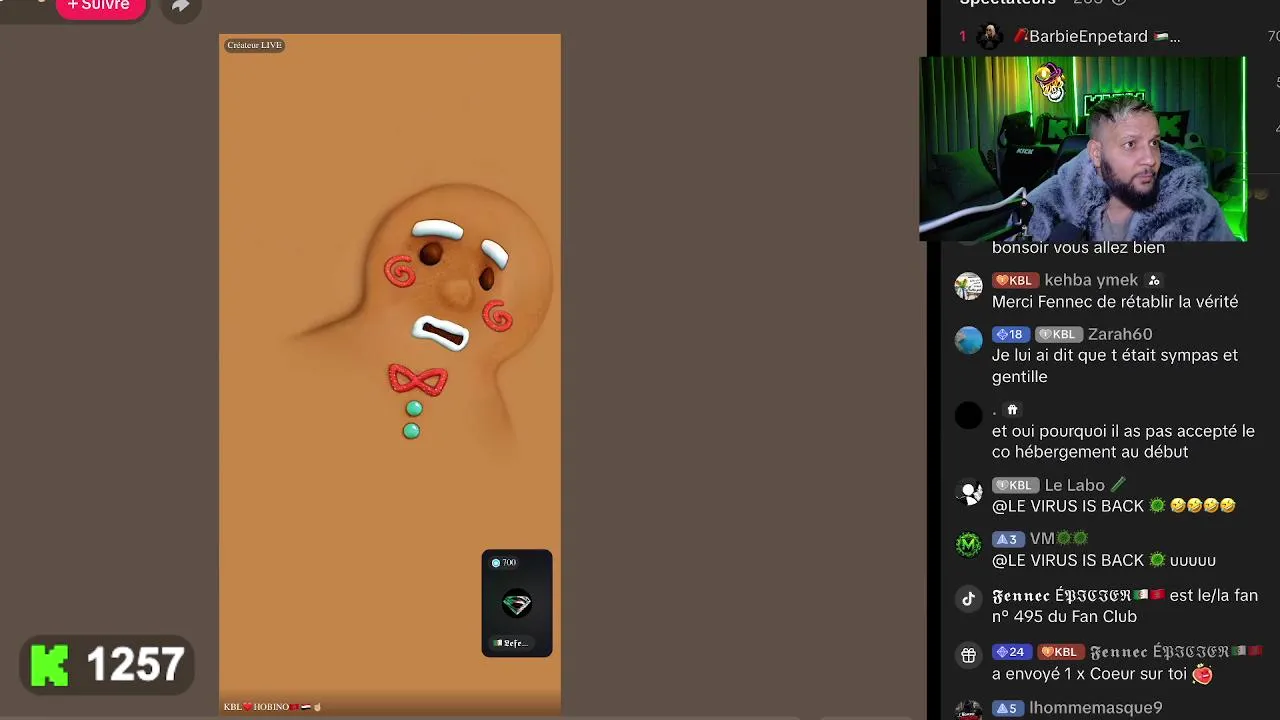Image resolution: width=1280 pixels, height=720 pixels.
Task: Click the KBL badge beside Zarah60
Action: click(x=1058, y=334)
